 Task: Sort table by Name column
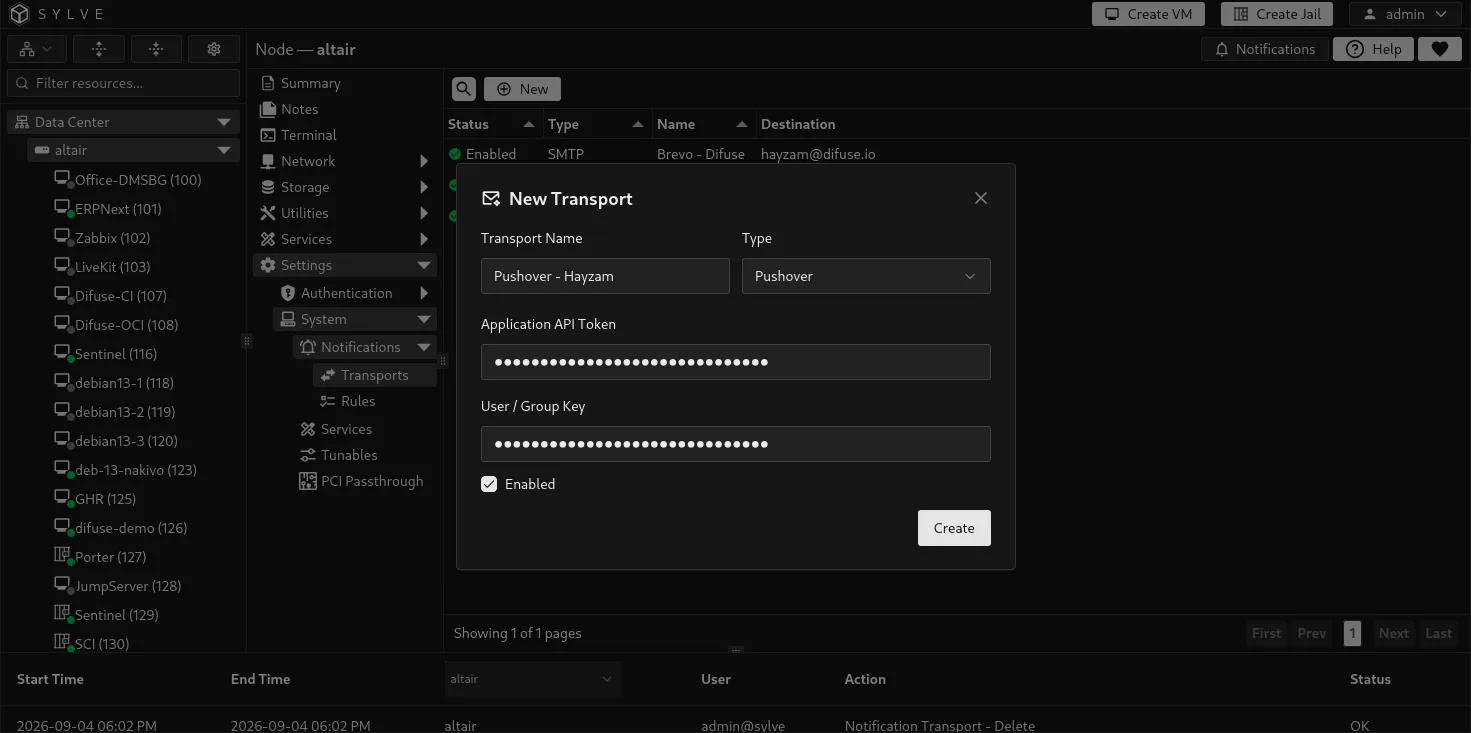click(702, 124)
